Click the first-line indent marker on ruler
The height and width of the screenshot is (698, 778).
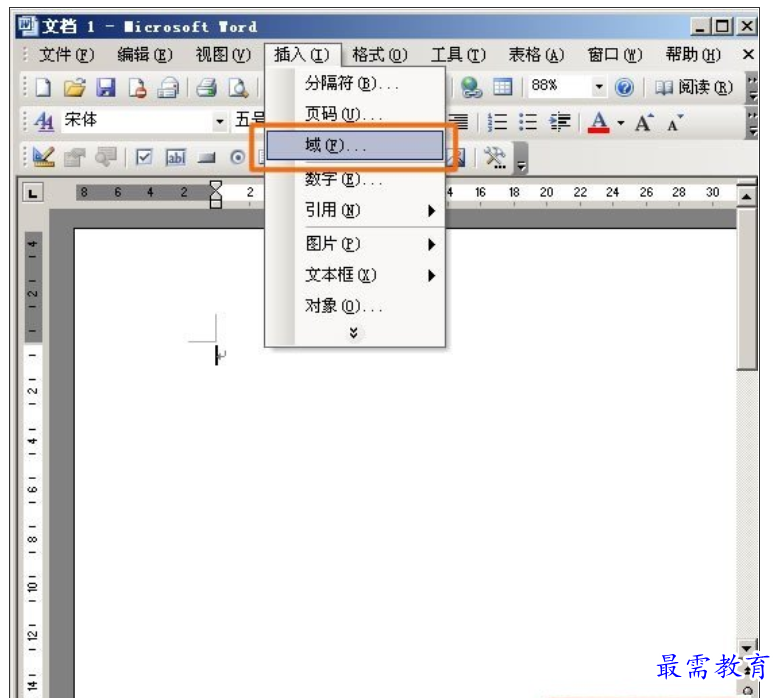[x=216, y=186]
